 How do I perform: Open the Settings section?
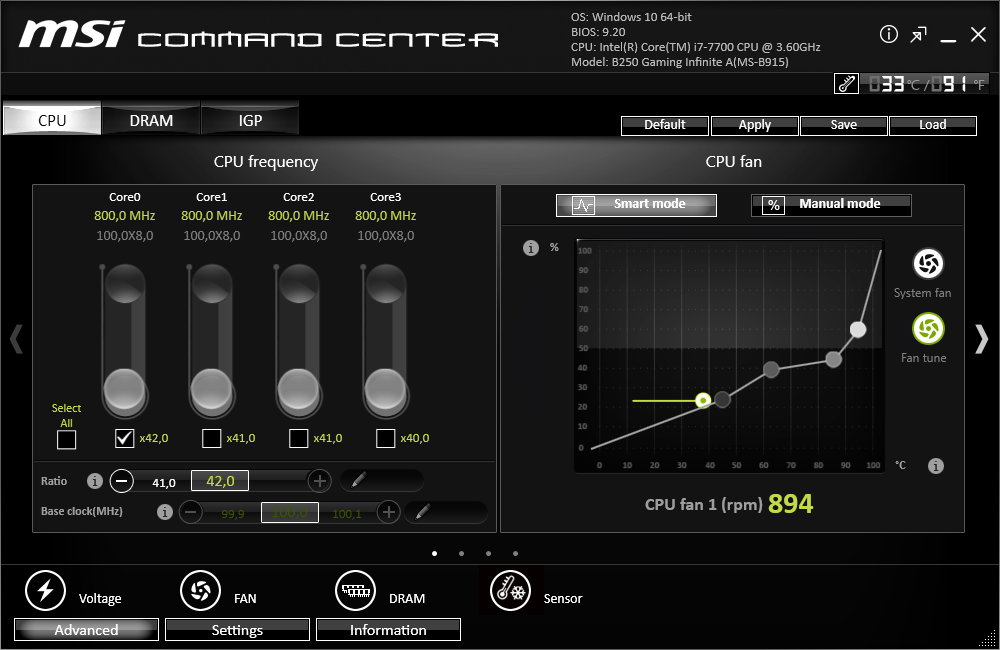click(x=237, y=630)
